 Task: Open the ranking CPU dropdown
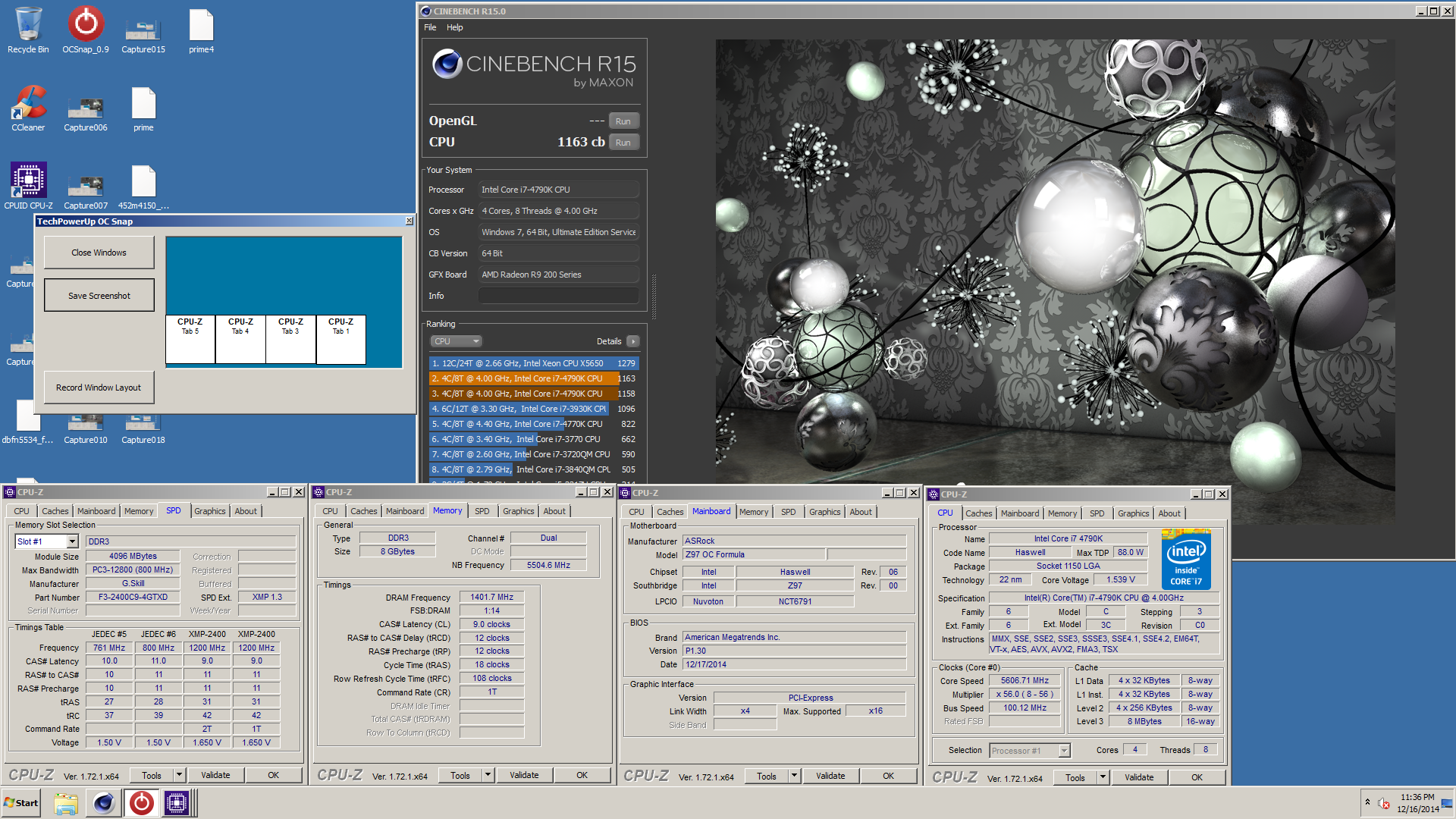point(456,341)
